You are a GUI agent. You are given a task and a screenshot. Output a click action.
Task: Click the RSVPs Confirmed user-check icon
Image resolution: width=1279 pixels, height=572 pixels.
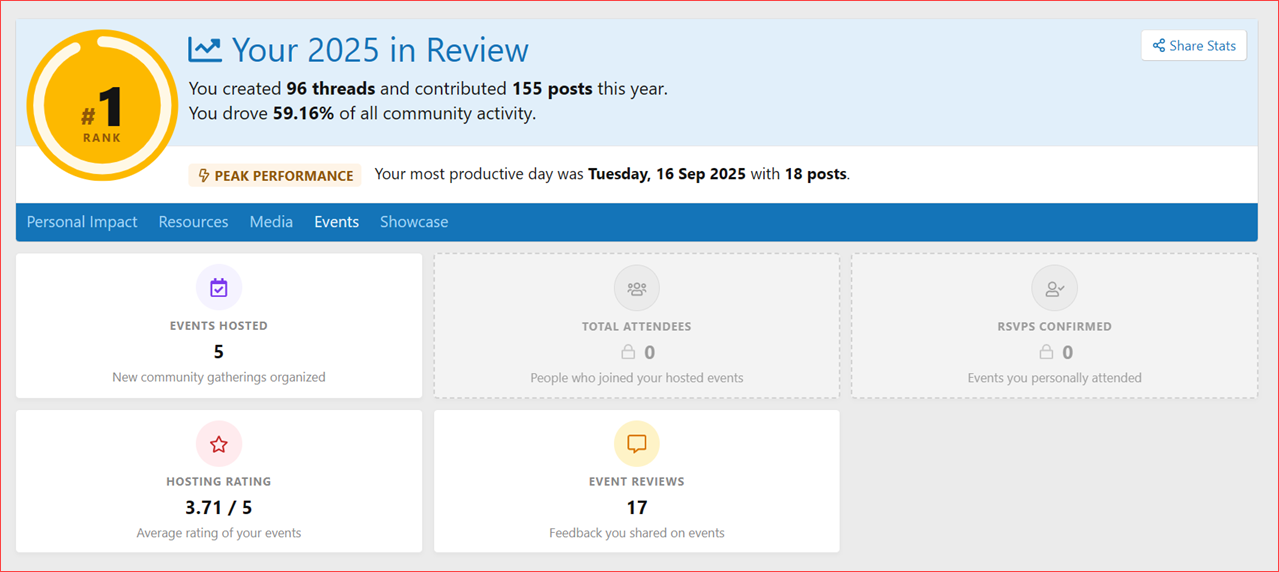pos(1055,288)
